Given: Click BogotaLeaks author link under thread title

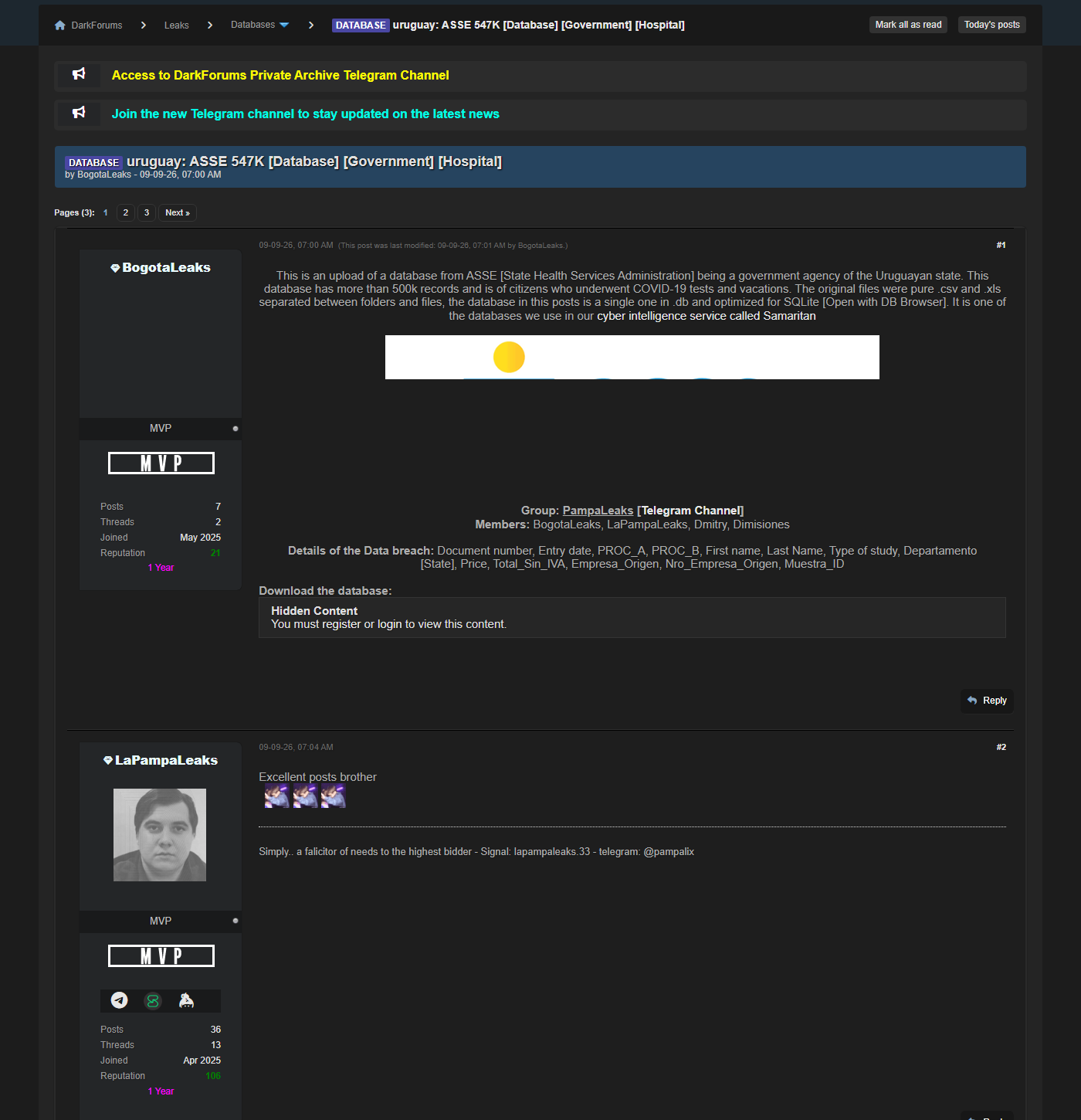Looking at the screenshot, I should tap(104, 175).
